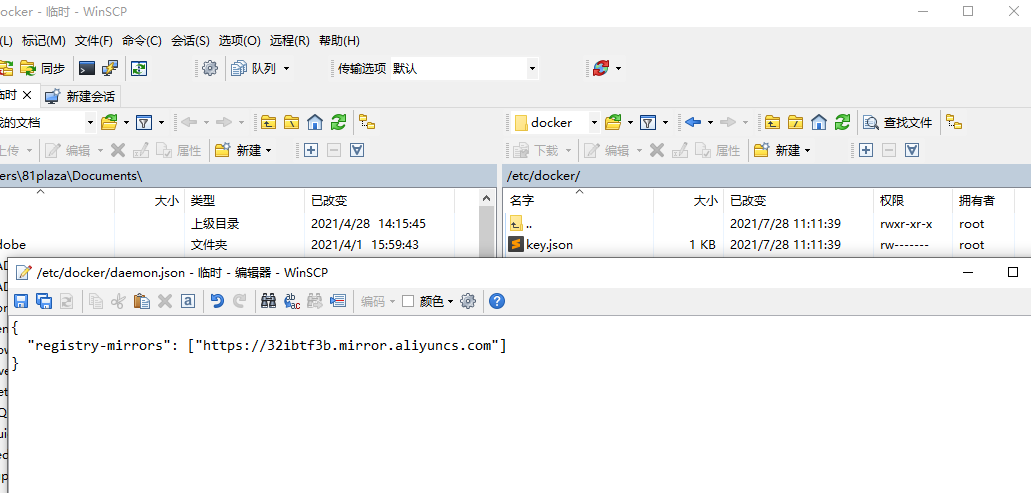Click the Select All icon in editor
This screenshot has height=493, width=1031.
(188, 301)
